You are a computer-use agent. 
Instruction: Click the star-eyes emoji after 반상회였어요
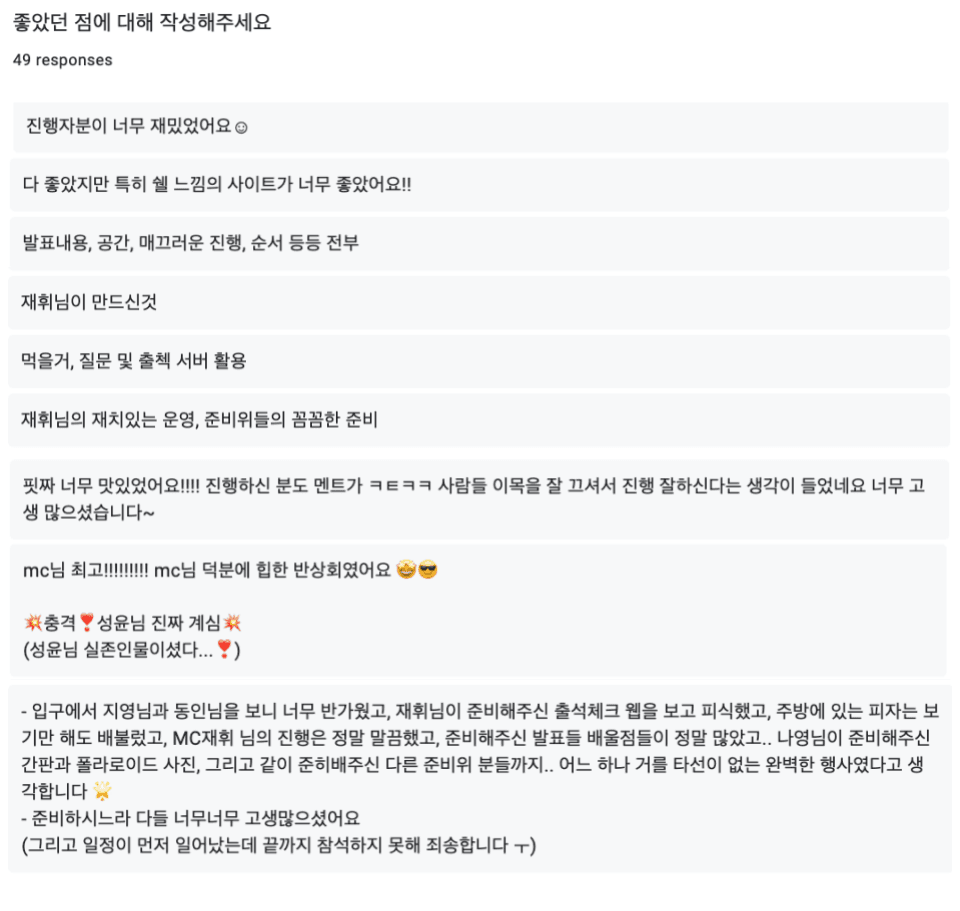pyautogui.click(x=406, y=570)
